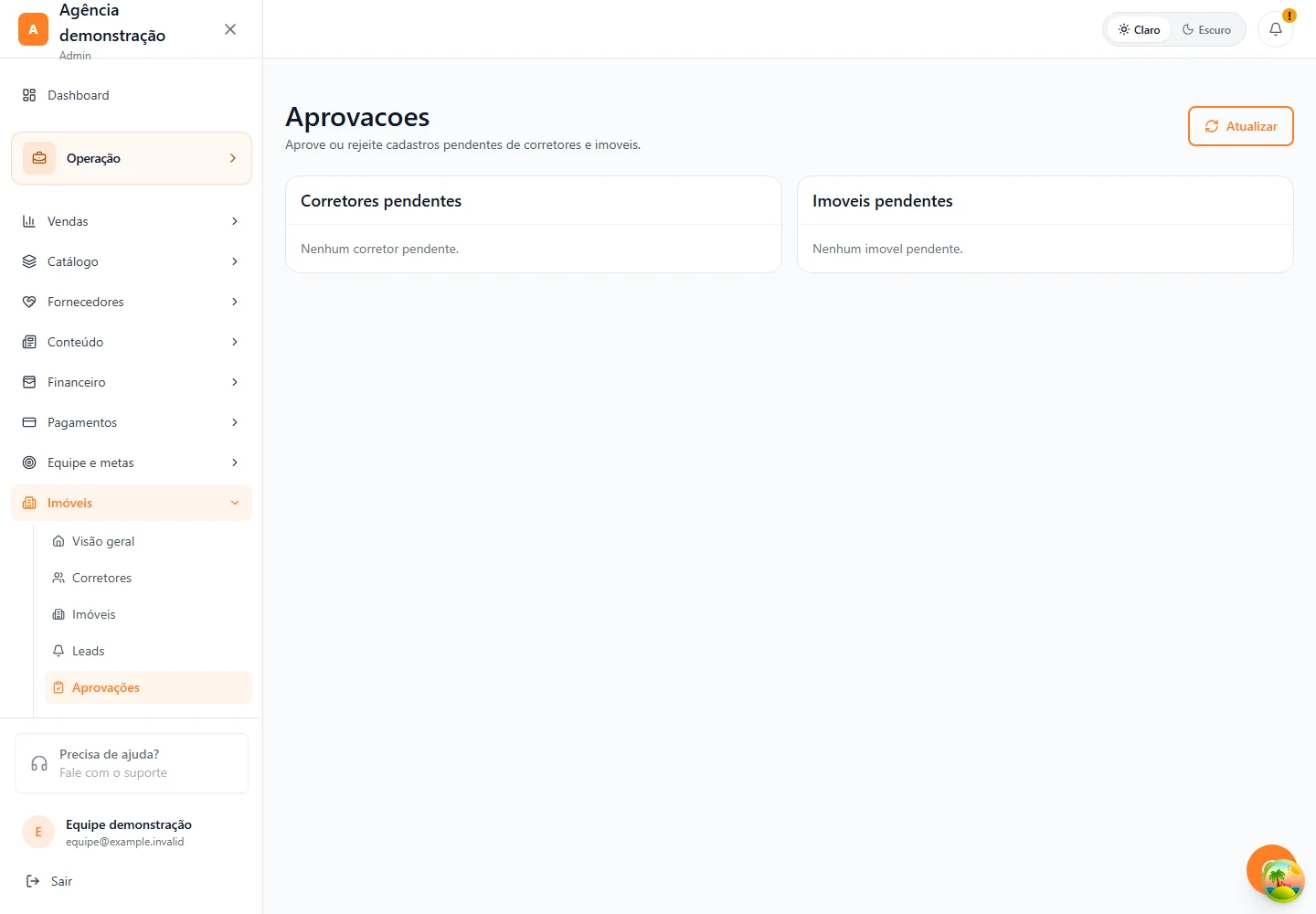The image size is (1316, 914).
Task: Click the Leads bell icon
Action: (x=58, y=651)
